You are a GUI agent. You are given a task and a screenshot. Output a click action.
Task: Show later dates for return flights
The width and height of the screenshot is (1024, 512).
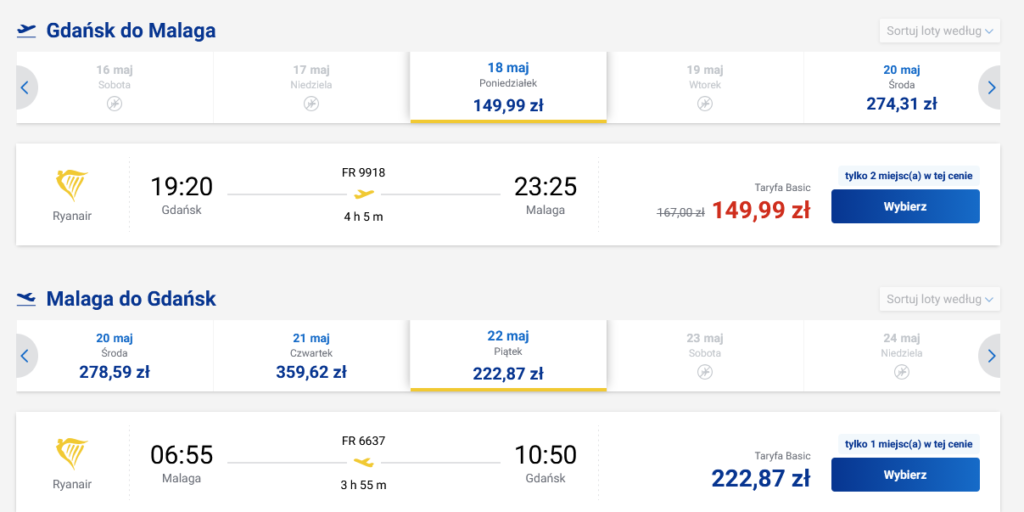click(x=991, y=356)
